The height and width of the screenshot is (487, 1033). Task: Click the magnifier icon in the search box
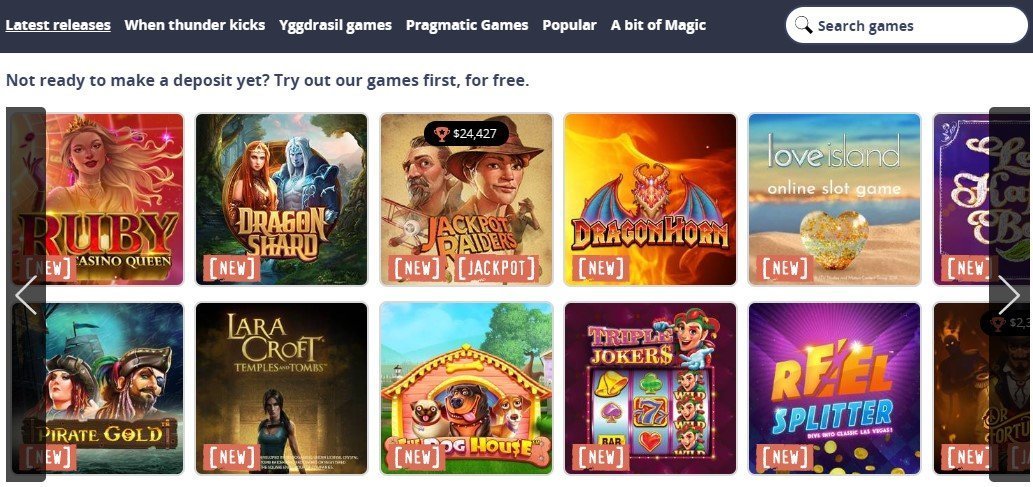[803, 26]
